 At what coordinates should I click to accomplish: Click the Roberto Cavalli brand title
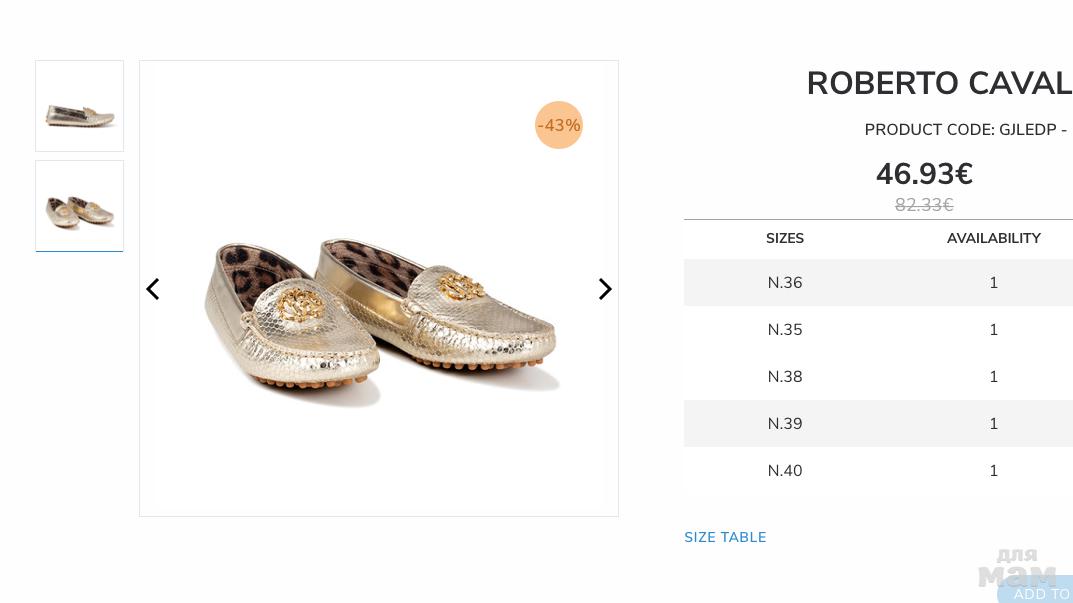[x=938, y=84]
